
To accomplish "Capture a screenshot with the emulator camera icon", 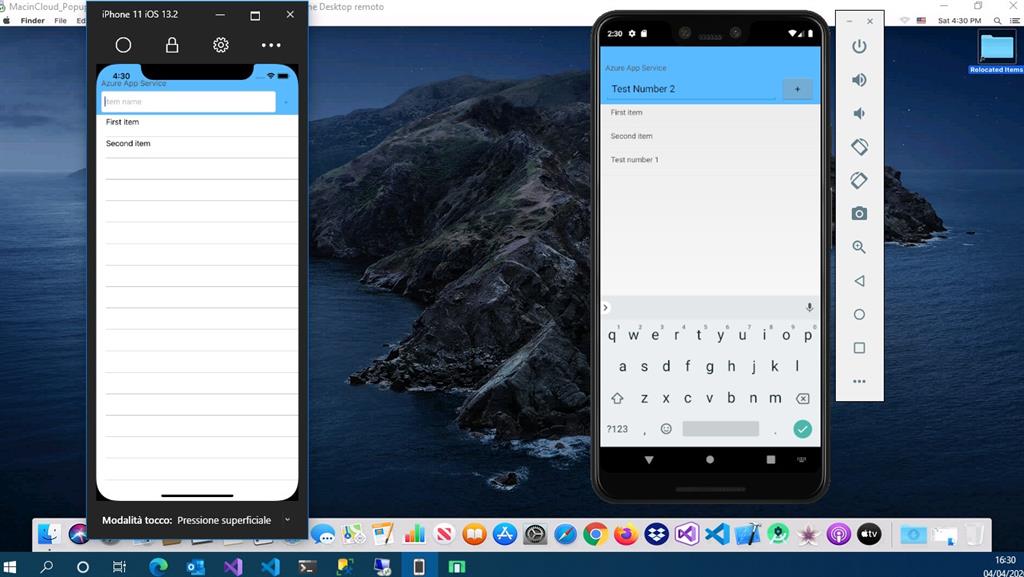I will (858, 213).
